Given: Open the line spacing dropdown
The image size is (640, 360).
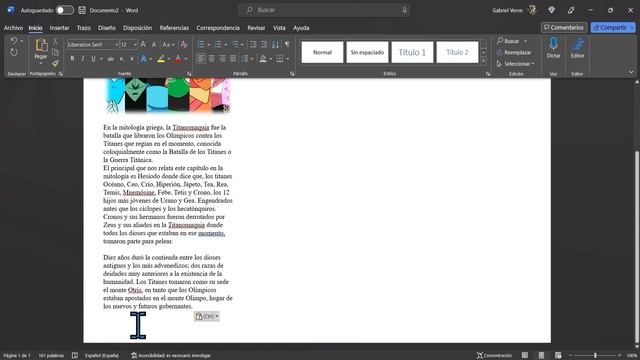Looking at the screenshot, I should coord(251,59).
